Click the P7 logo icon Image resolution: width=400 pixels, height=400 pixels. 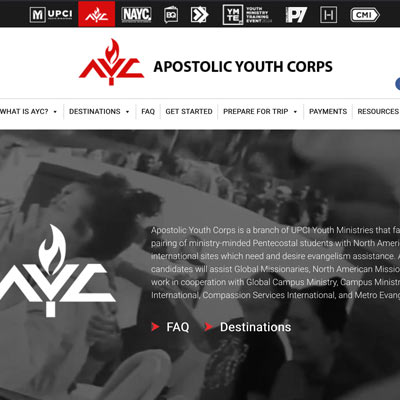(x=296, y=15)
